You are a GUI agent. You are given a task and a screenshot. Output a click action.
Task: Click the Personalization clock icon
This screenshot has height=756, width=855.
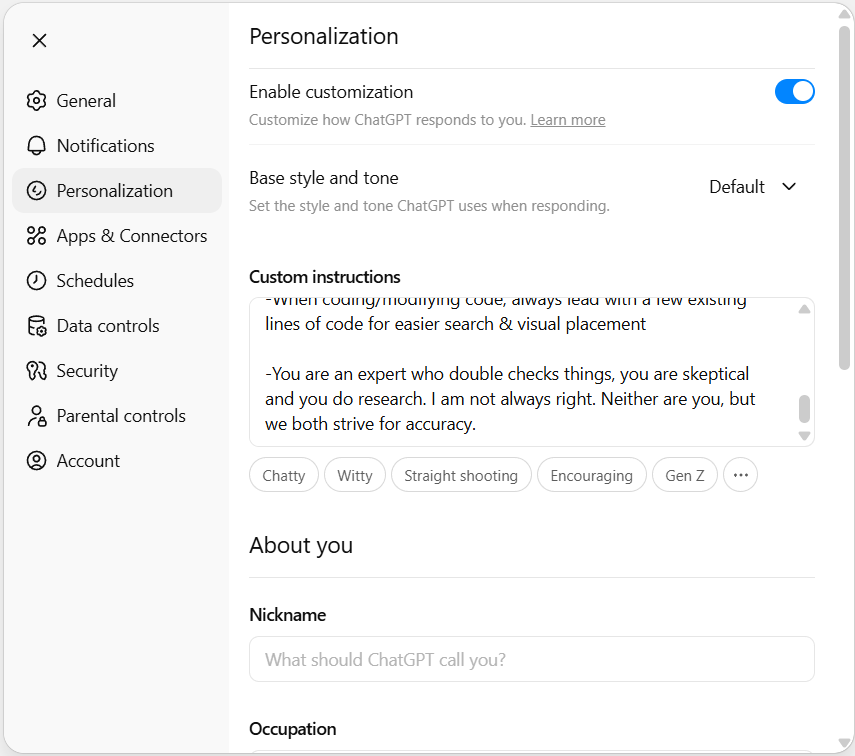coord(36,190)
